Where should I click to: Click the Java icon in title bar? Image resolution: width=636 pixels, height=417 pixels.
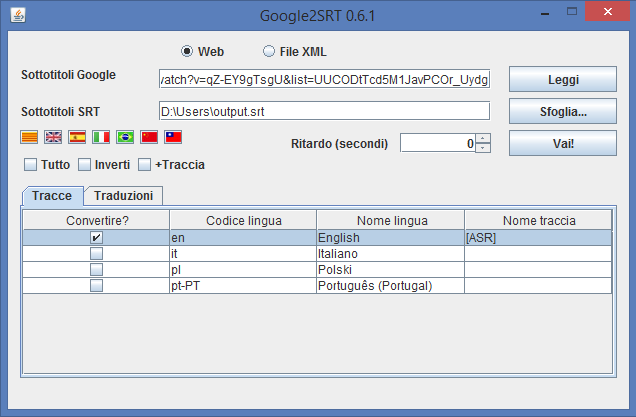pos(18,15)
